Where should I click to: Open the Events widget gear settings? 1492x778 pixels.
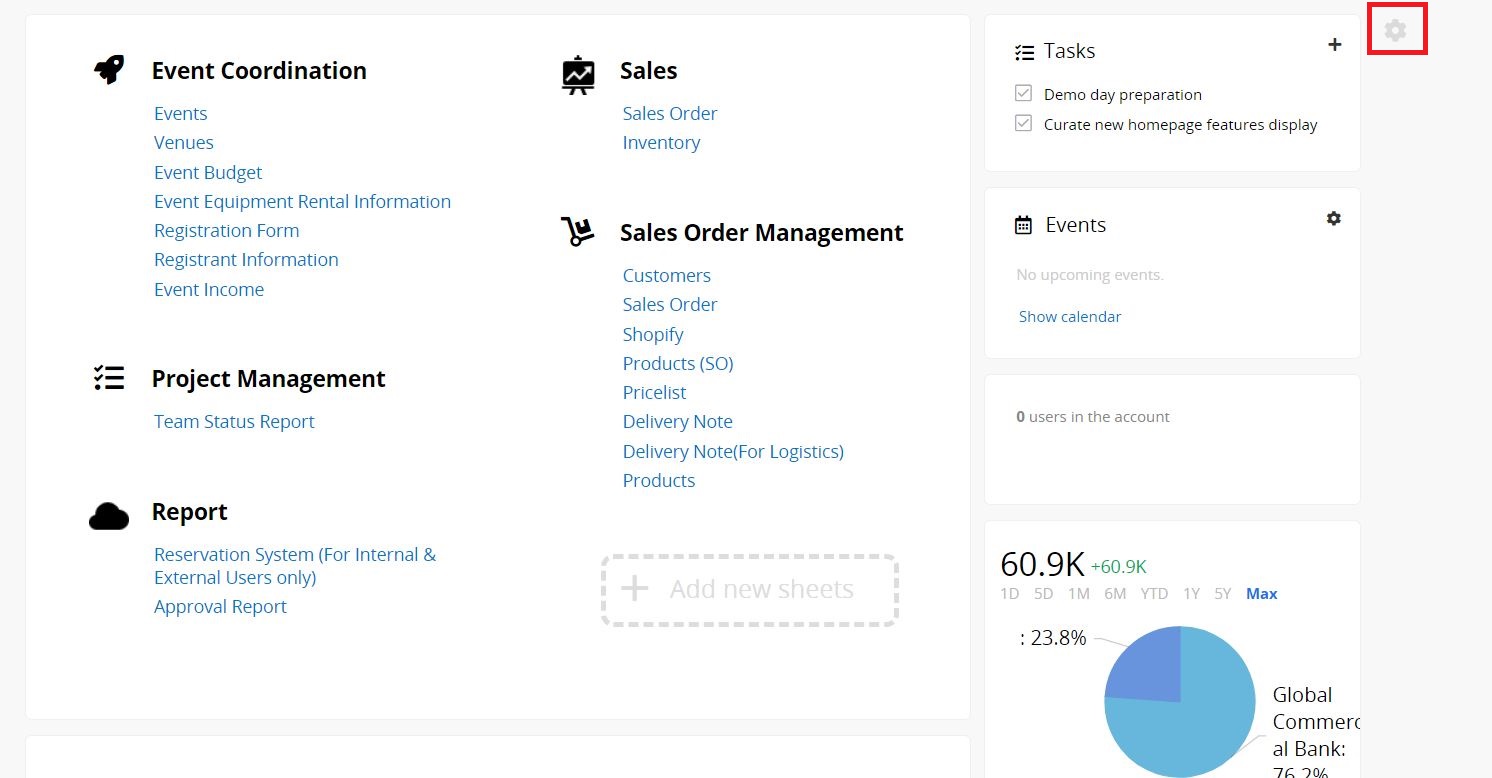pos(1333,218)
